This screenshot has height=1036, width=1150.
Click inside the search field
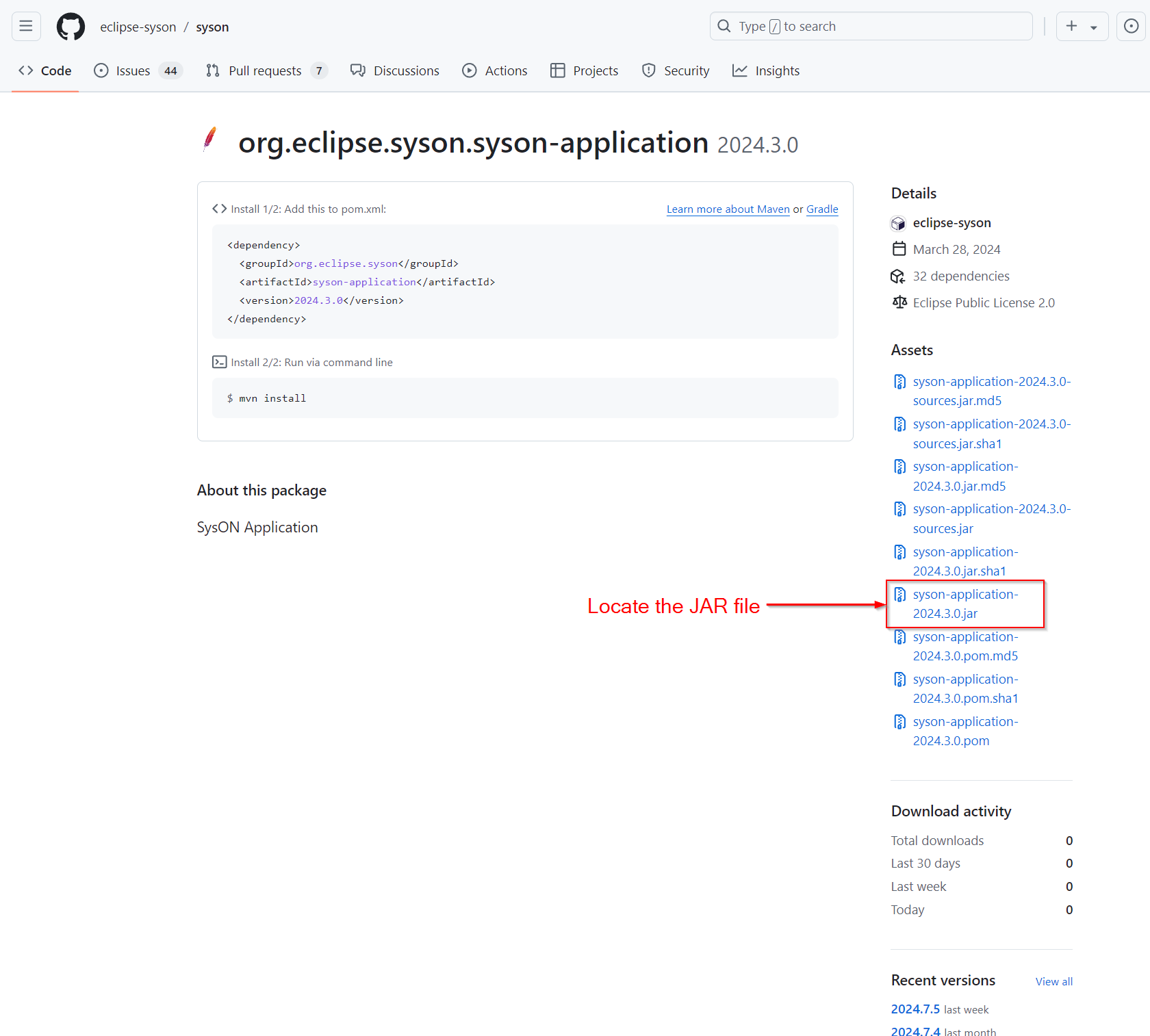pyautogui.click(x=869, y=26)
